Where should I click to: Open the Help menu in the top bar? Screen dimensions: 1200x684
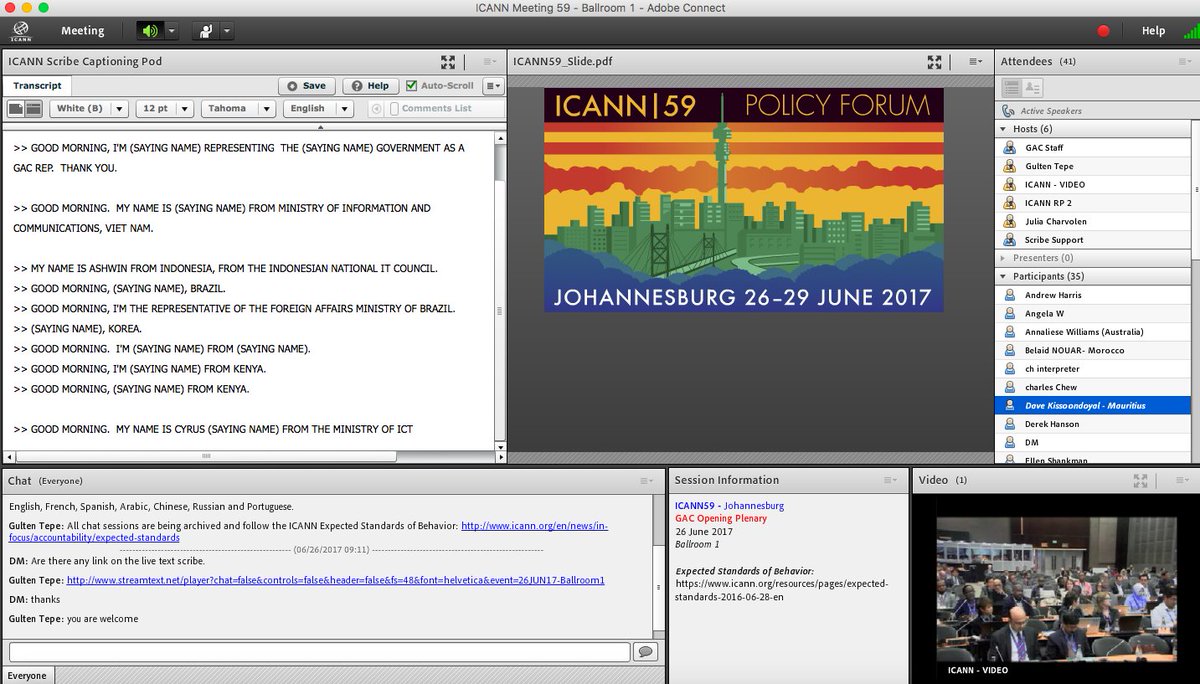(1153, 31)
